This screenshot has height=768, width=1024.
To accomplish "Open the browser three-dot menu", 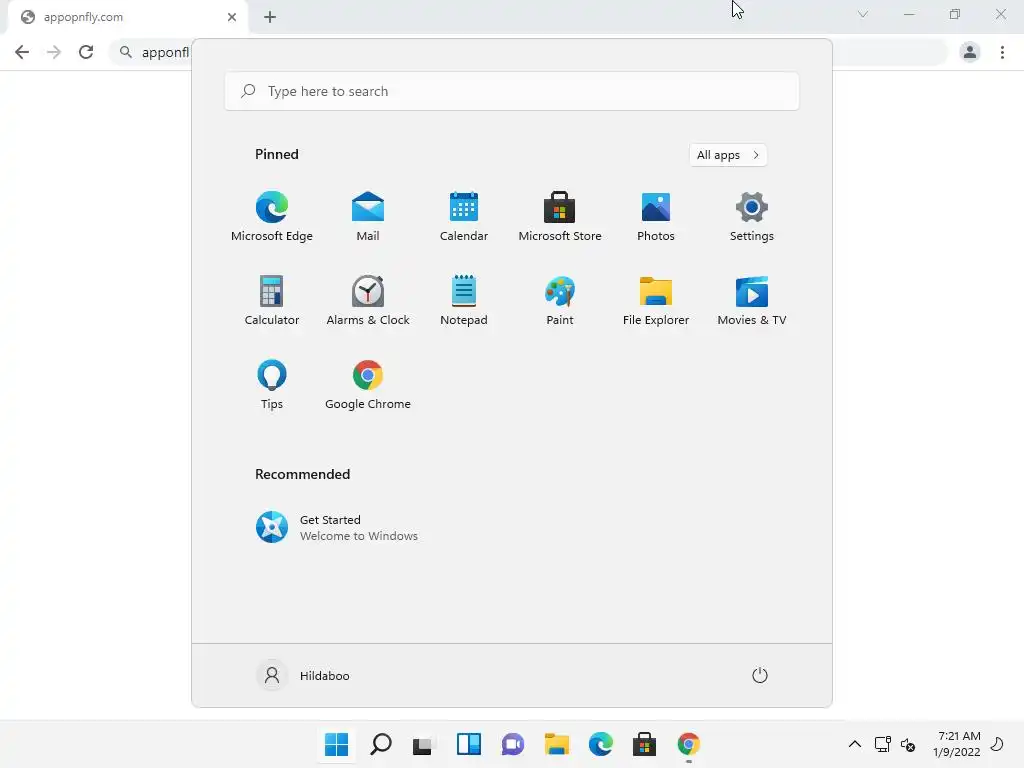I will pyautogui.click(x=1002, y=52).
